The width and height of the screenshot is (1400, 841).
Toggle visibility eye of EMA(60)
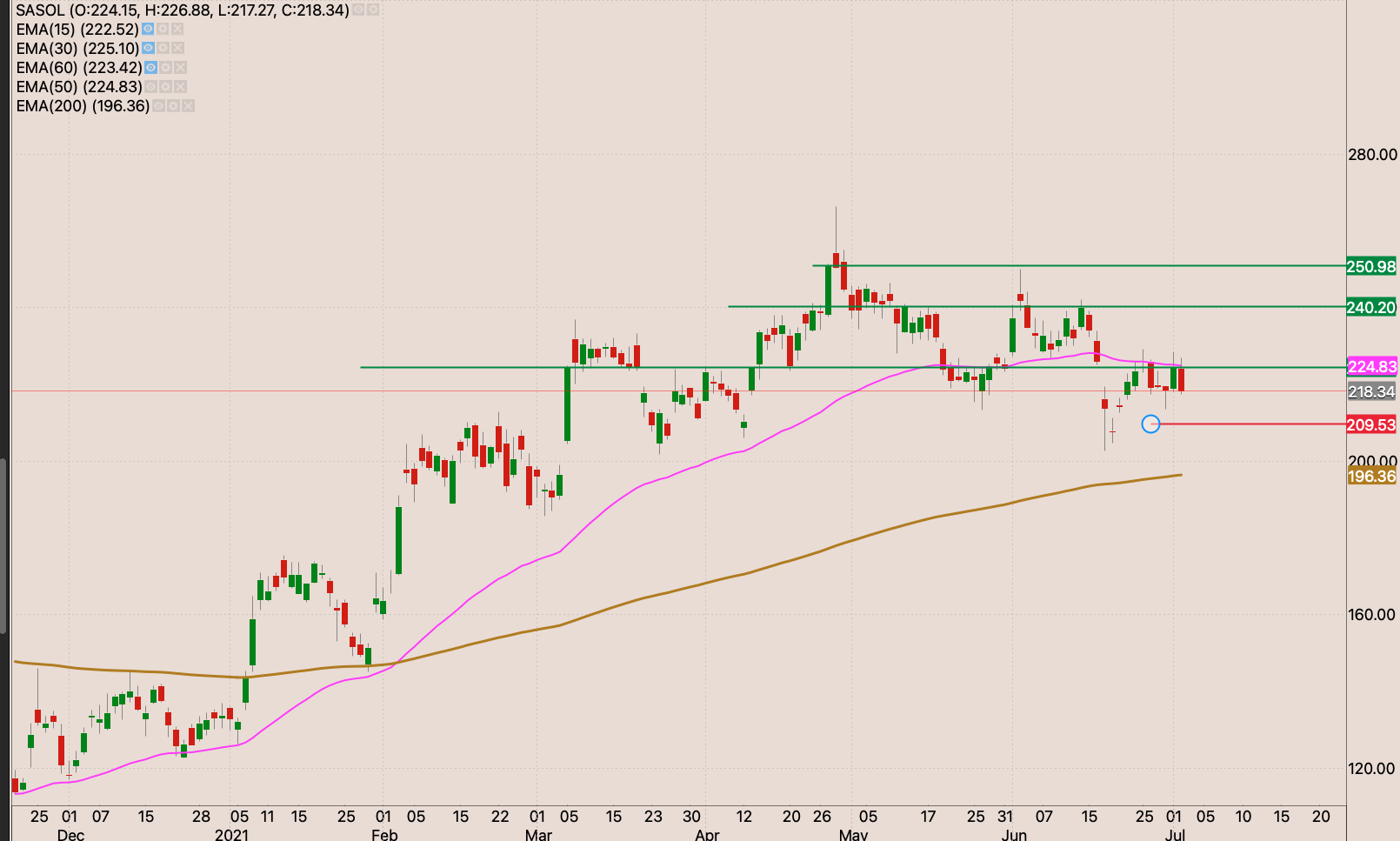tap(150, 67)
